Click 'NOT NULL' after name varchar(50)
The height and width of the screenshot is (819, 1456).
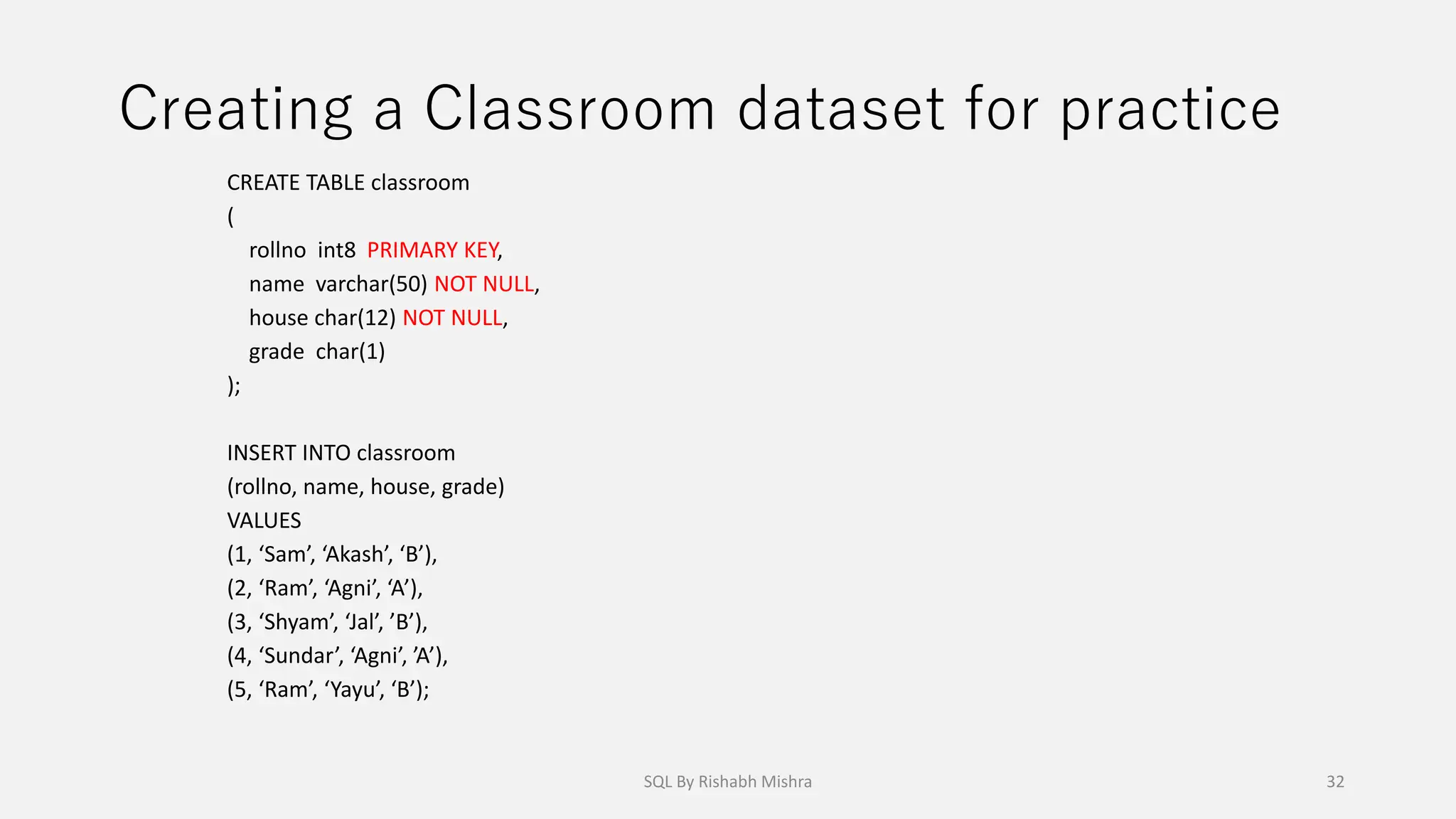tap(483, 284)
